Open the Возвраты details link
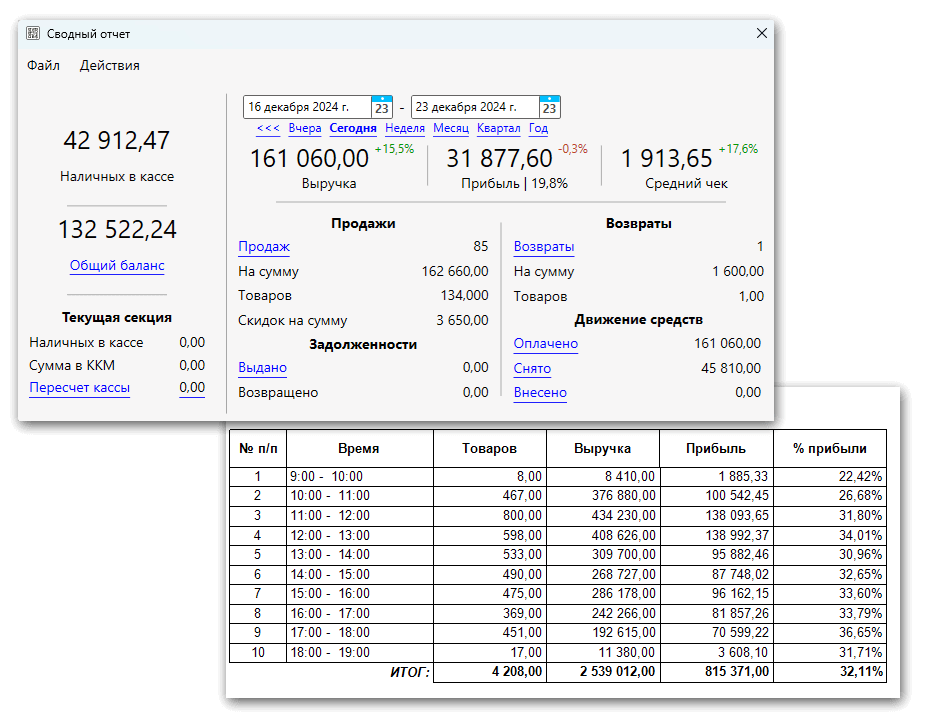 click(x=544, y=247)
